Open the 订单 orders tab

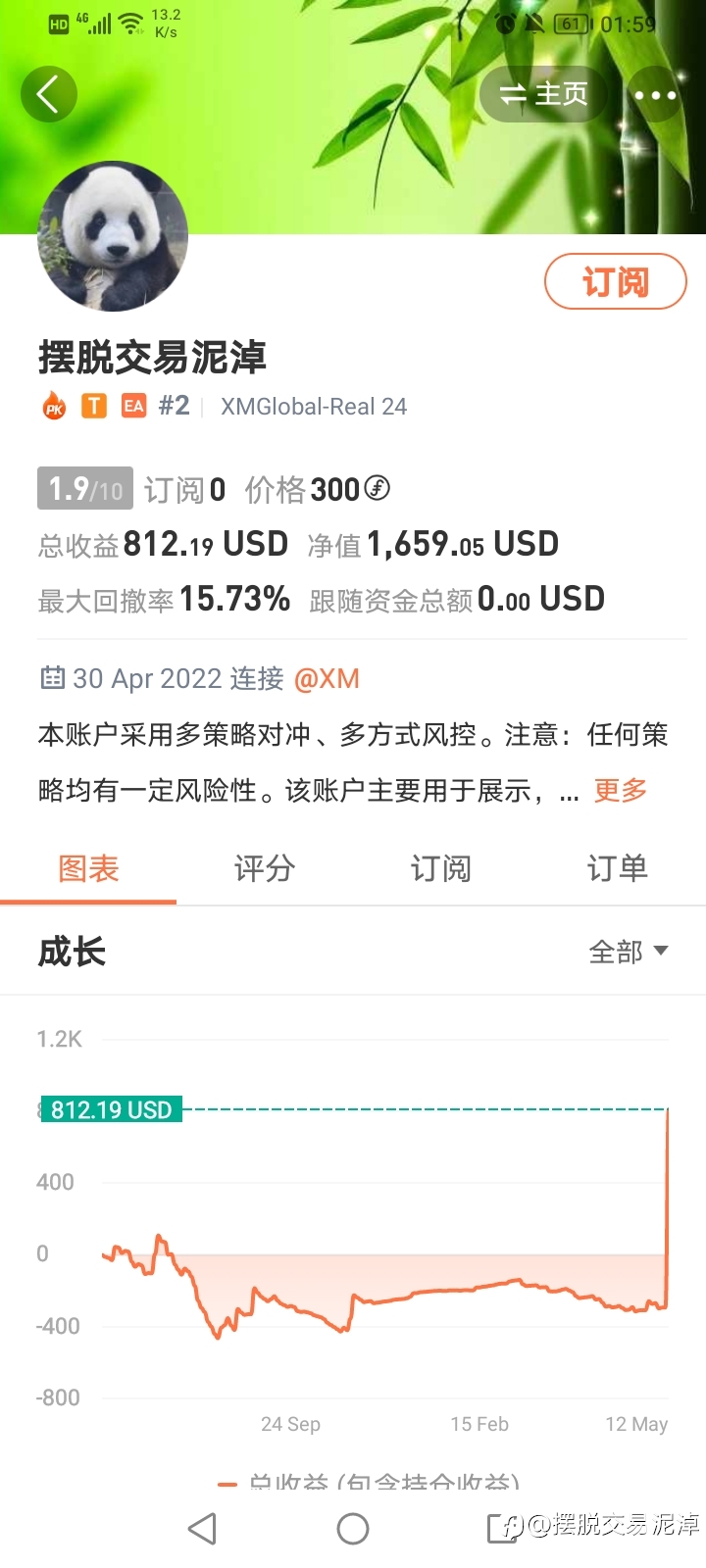pos(618,868)
